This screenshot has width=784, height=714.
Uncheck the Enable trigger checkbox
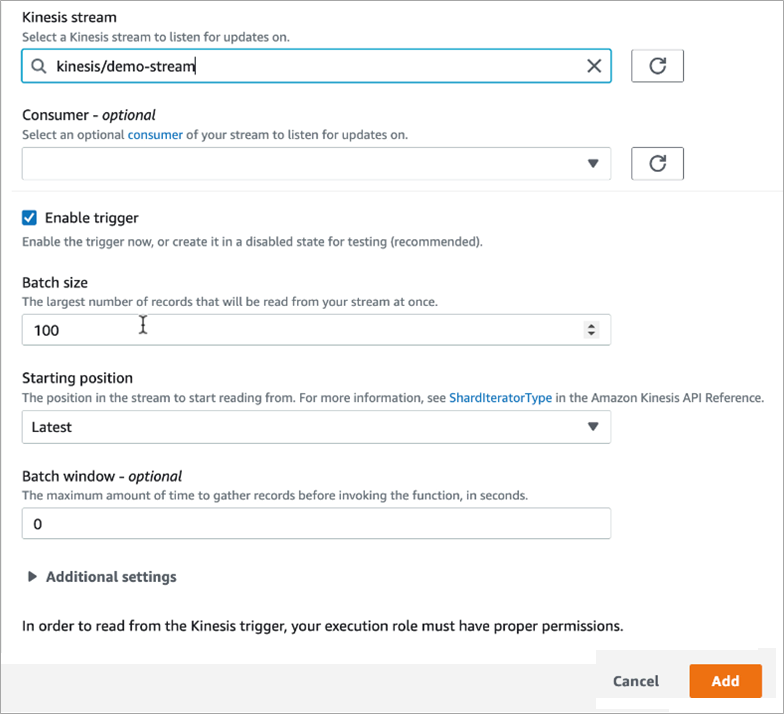[x=29, y=218]
